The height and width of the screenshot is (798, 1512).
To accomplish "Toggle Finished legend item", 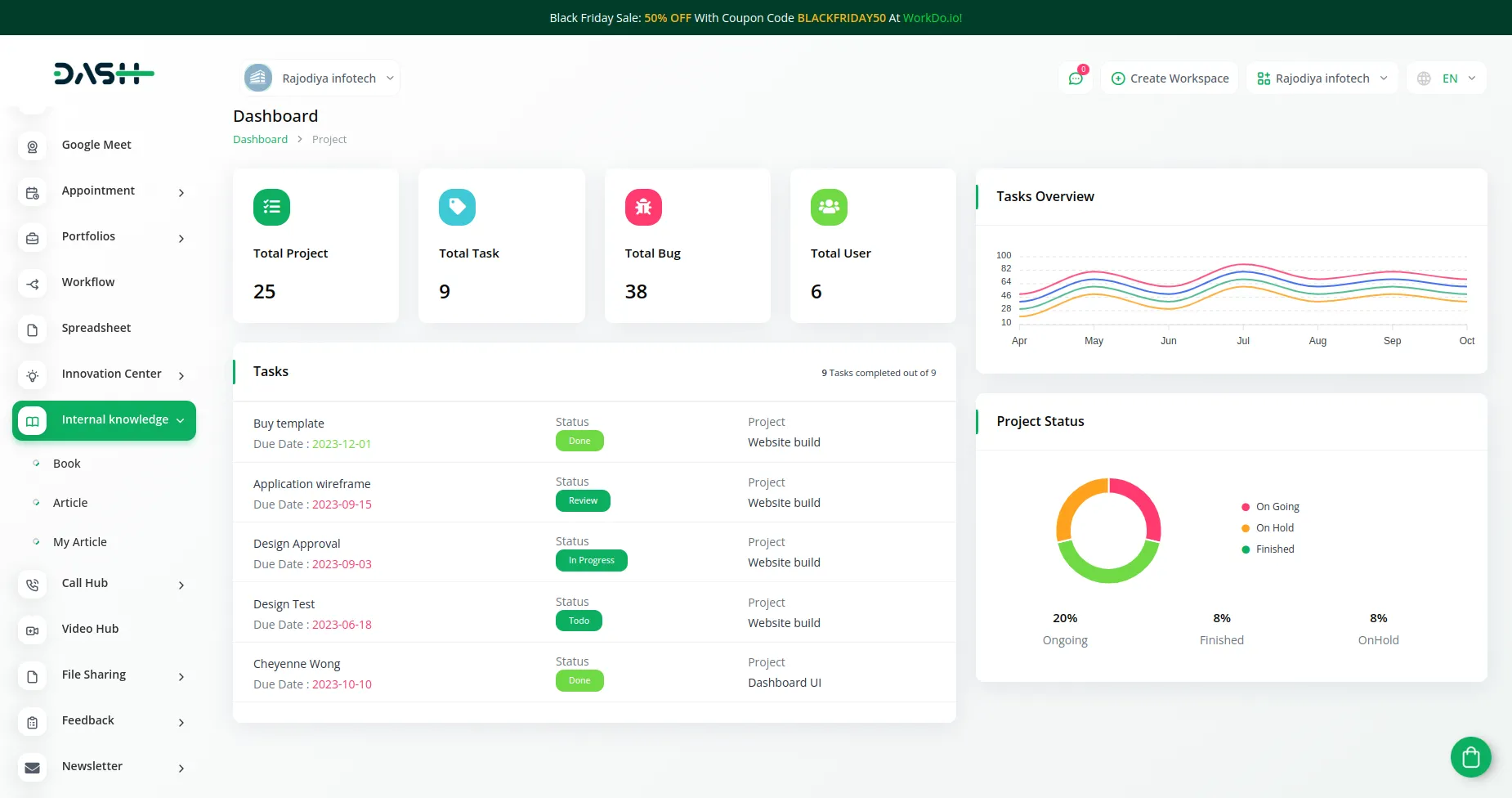I will tap(1268, 549).
